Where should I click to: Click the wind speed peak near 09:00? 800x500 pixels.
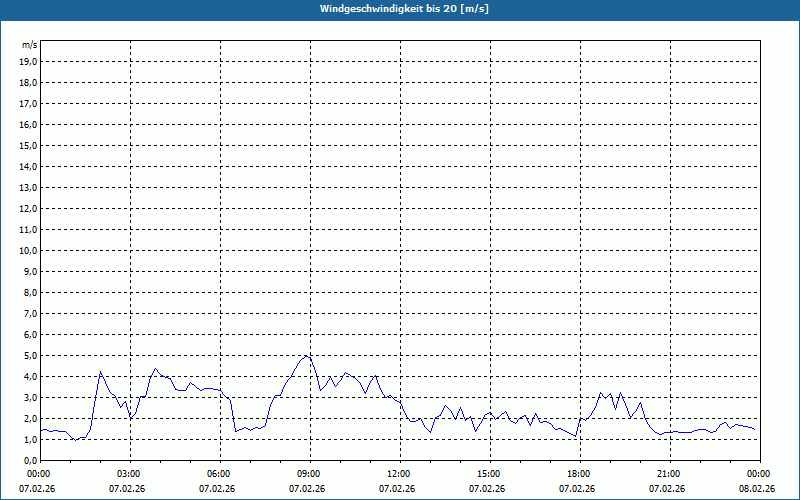307,355
